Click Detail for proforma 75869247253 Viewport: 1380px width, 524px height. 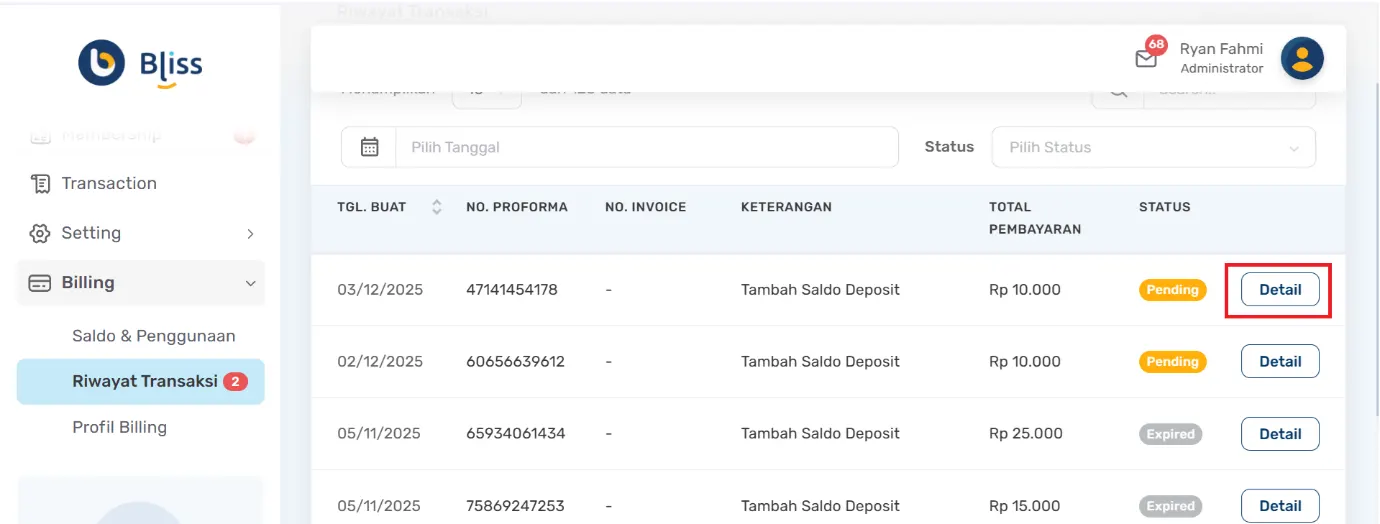point(1280,506)
